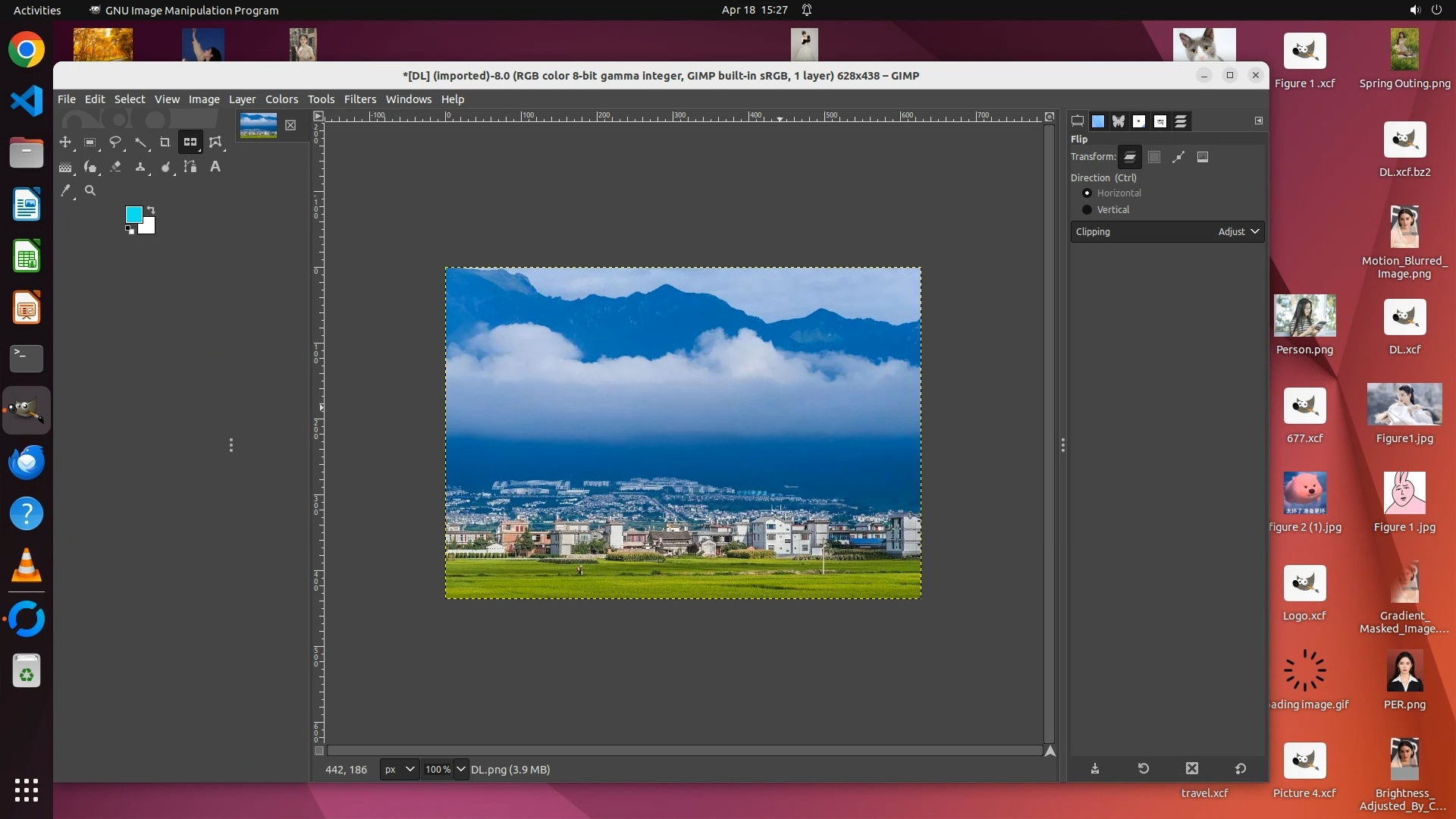Swap foreground and background colors arrow
This screenshot has height=819, width=1456.
(x=151, y=209)
